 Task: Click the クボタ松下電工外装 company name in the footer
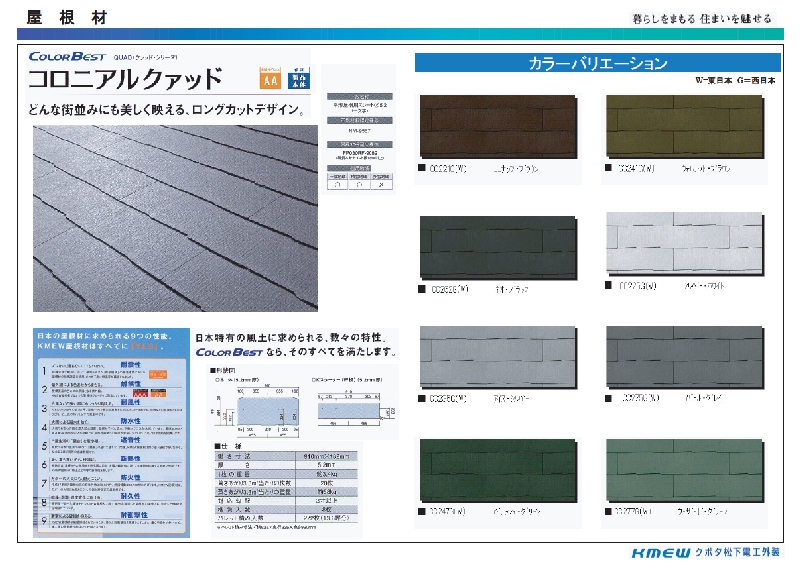point(737,552)
